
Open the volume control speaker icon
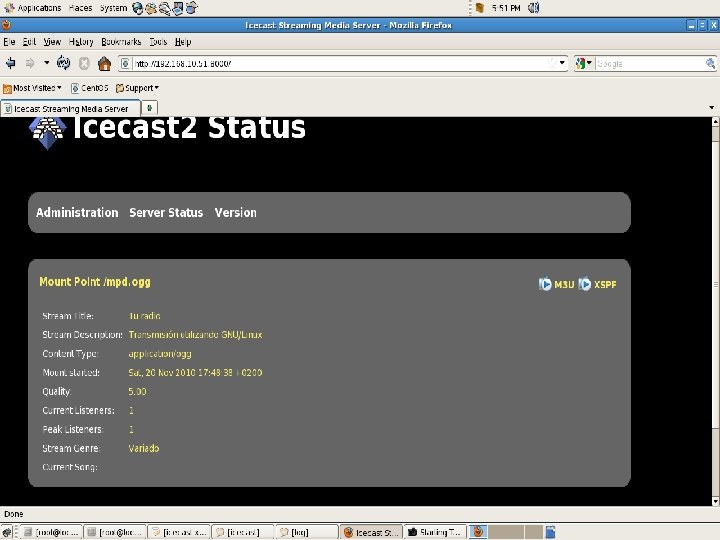click(x=534, y=8)
